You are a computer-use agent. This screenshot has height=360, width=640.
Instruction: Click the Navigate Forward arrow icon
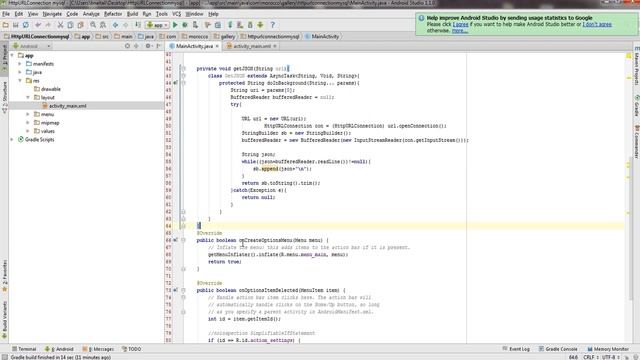pyautogui.click(x=125, y=25)
